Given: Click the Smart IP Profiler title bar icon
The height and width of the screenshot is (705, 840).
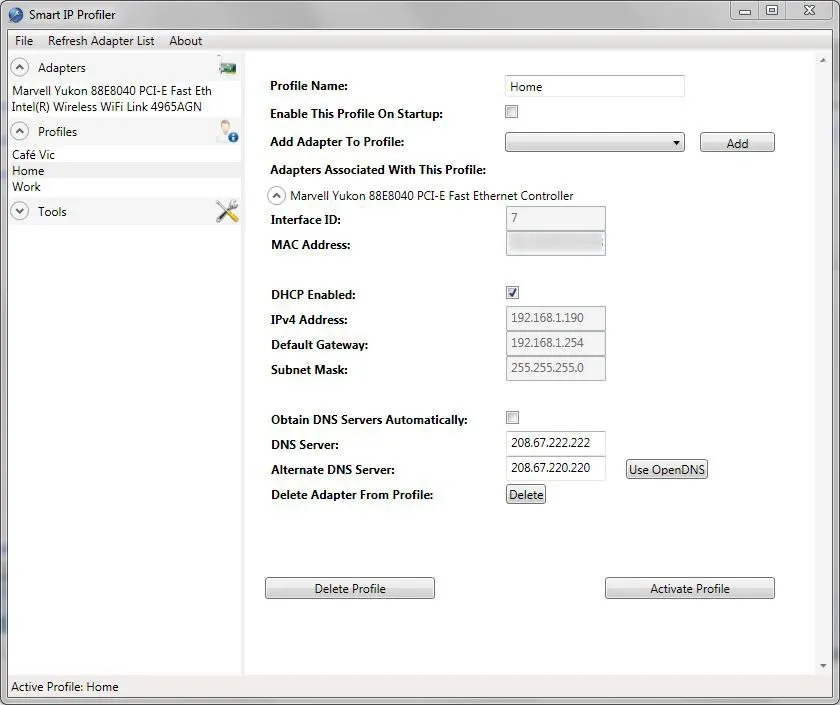Looking at the screenshot, I should 14,14.
